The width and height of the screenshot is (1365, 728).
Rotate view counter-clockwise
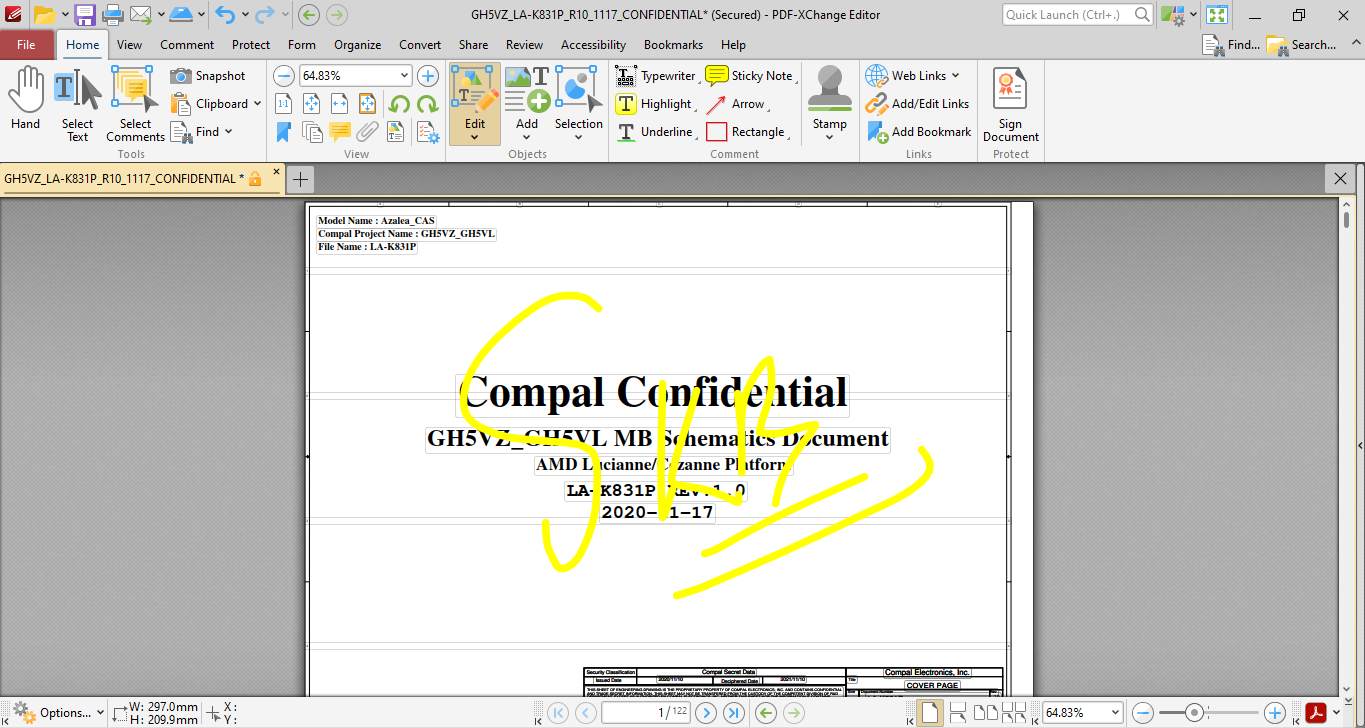coord(399,104)
